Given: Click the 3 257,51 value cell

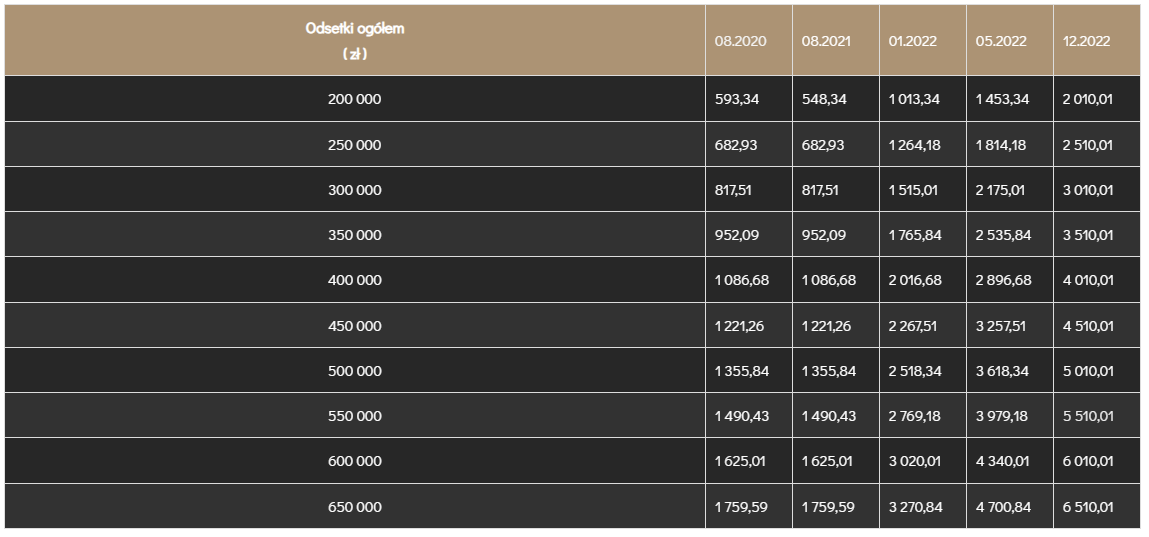Looking at the screenshot, I should 1003,326.
